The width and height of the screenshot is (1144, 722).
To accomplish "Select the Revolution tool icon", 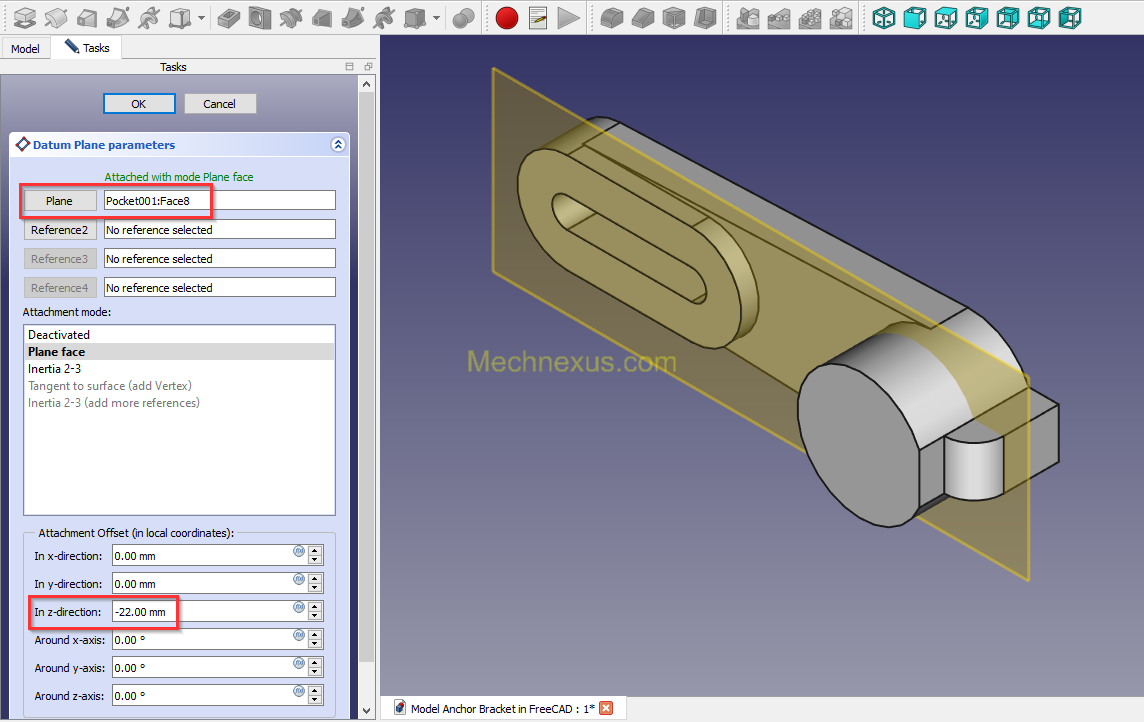I will point(56,18).
